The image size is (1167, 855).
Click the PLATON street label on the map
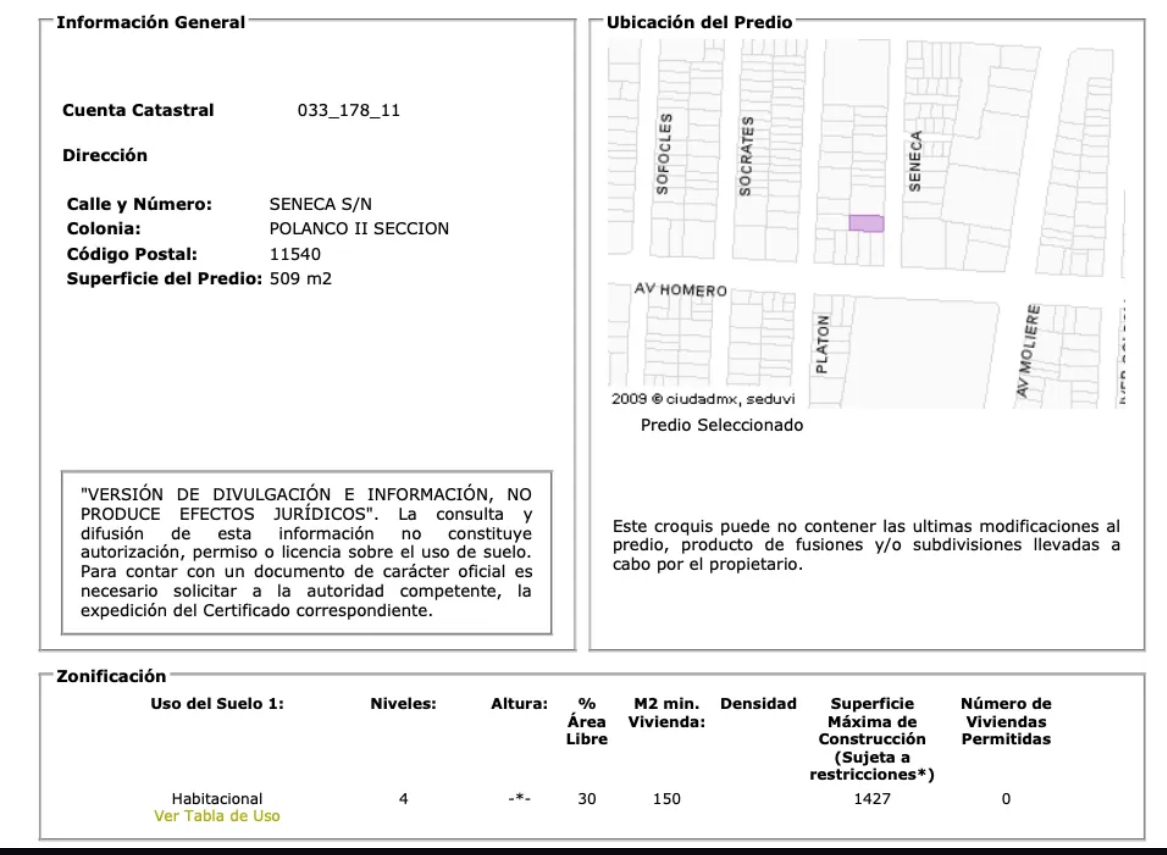click(822, 344)
